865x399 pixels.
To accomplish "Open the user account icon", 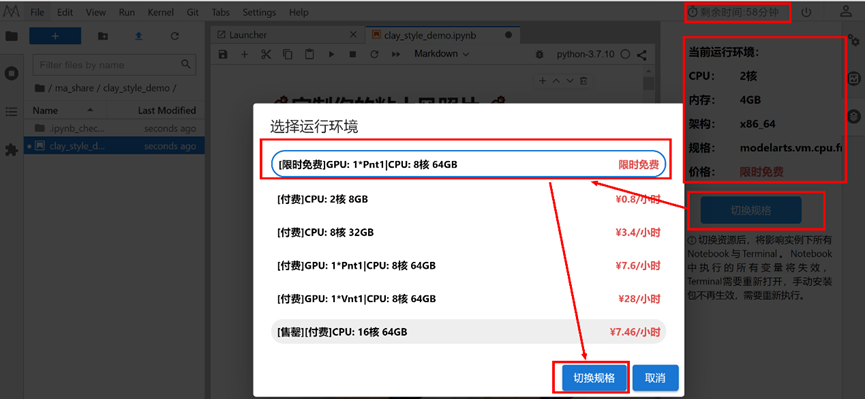I will 846,12.
